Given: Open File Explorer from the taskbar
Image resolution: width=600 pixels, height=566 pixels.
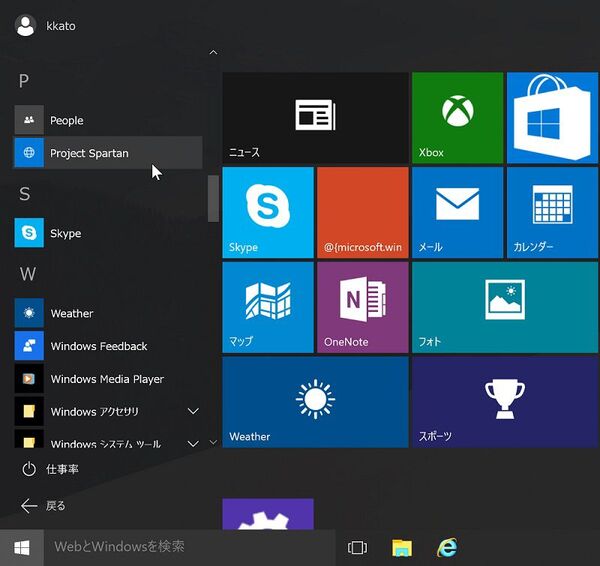Looking at the screenshot, I should click(402, 548).
